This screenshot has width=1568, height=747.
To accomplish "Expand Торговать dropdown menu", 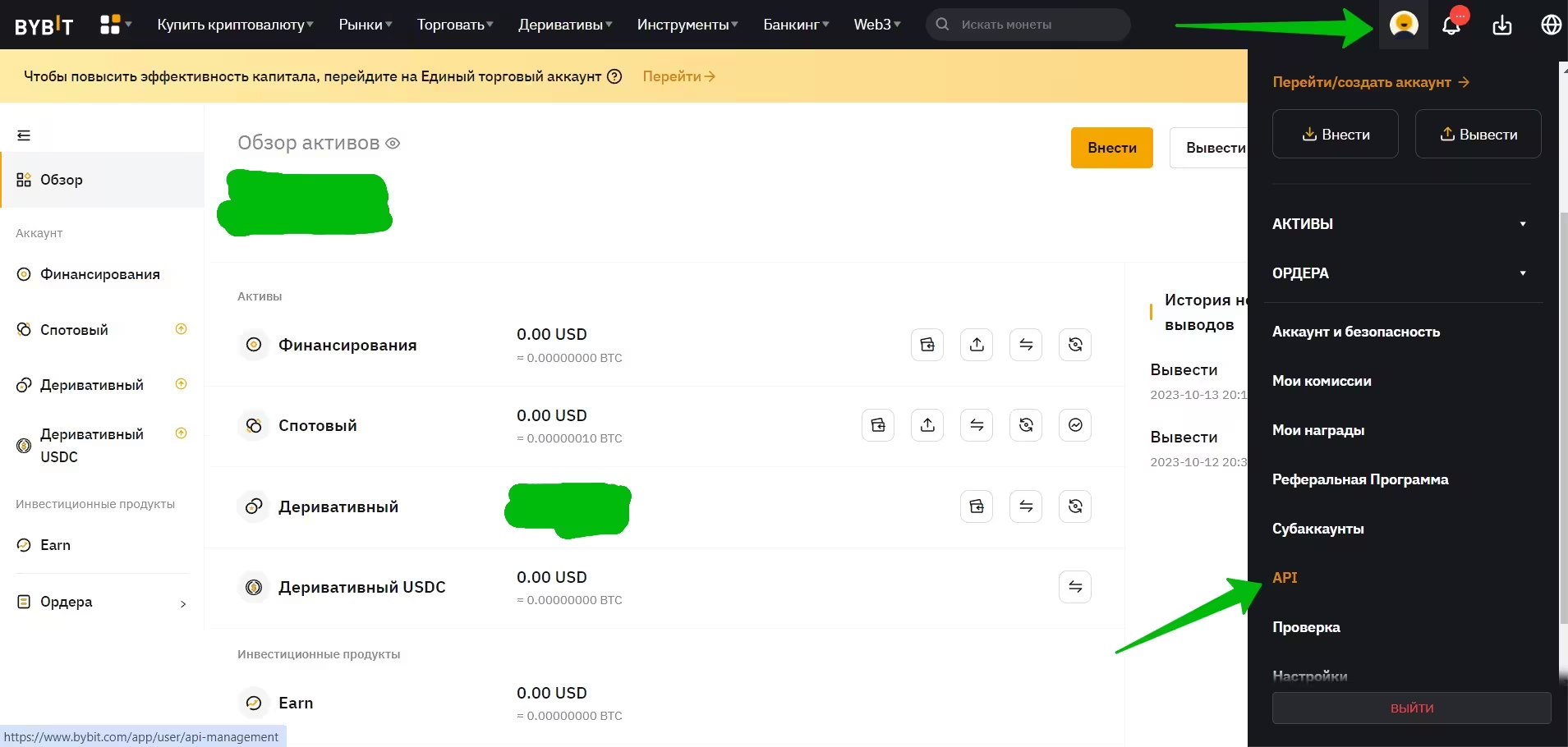I will (455, 25).
